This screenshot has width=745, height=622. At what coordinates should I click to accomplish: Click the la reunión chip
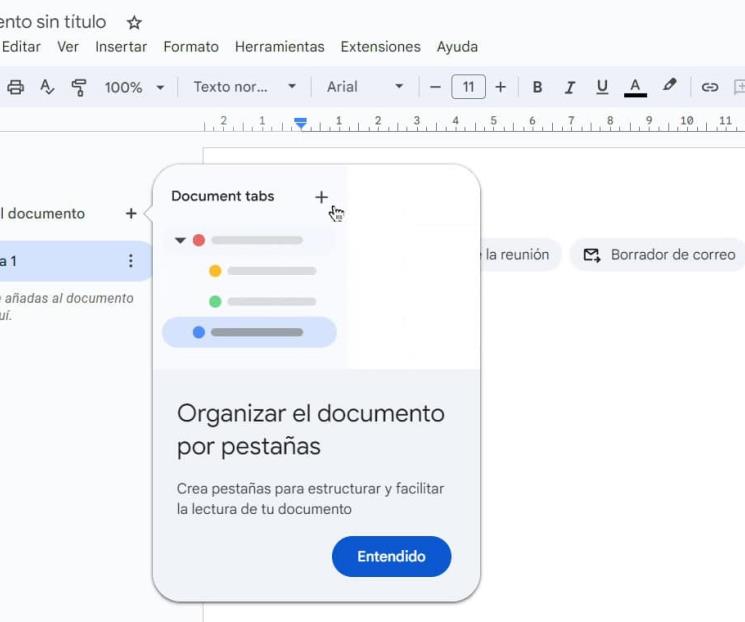[519, 255]
